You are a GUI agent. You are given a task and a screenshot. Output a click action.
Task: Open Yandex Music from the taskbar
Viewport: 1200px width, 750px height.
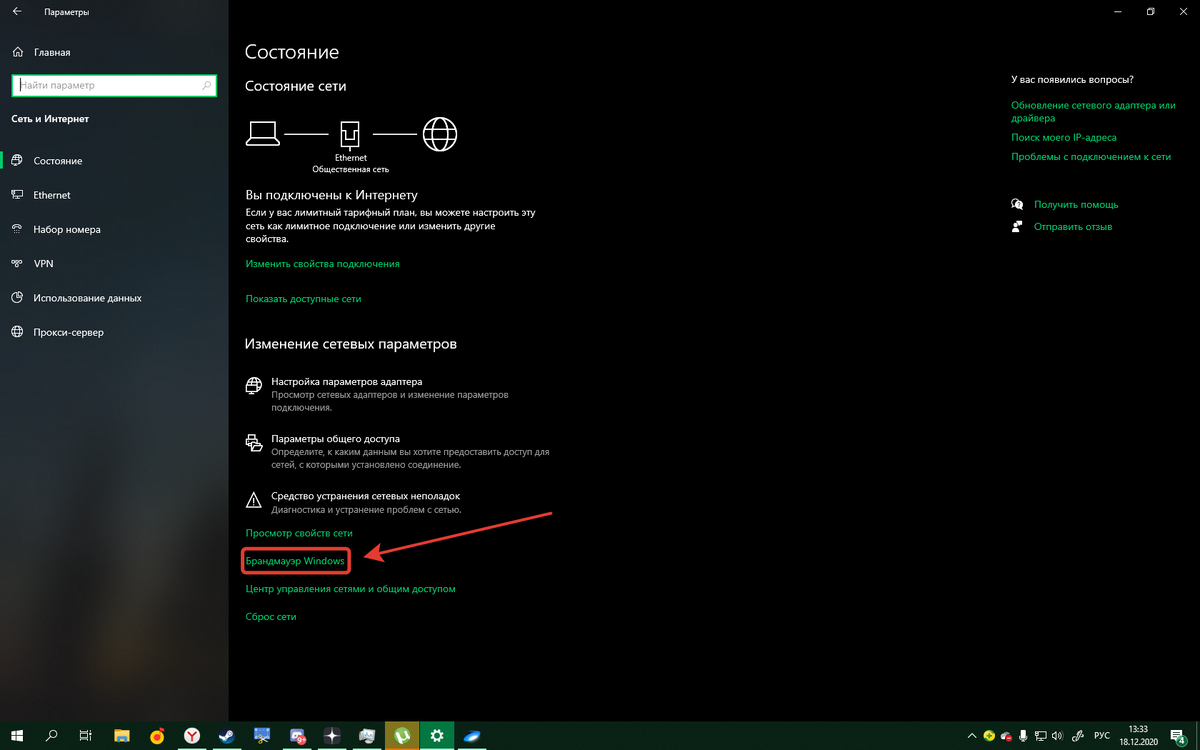pos(157,735)
